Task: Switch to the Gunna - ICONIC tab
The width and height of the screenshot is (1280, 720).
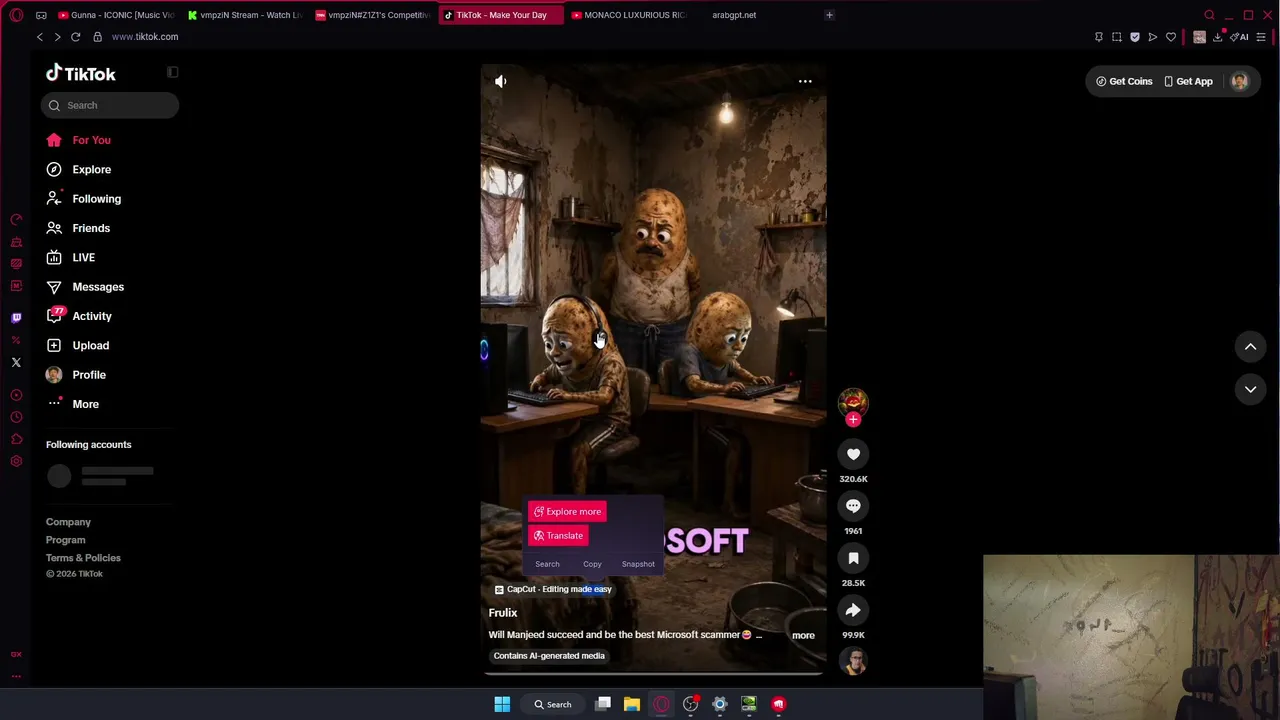Action: [116, 15]
